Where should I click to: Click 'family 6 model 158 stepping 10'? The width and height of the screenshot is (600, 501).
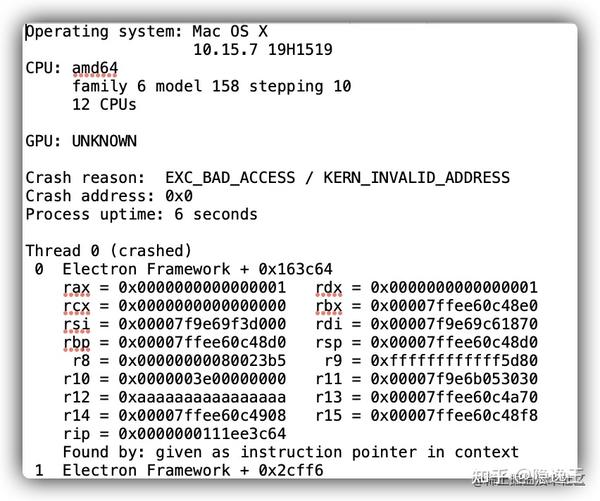[211, 86]
